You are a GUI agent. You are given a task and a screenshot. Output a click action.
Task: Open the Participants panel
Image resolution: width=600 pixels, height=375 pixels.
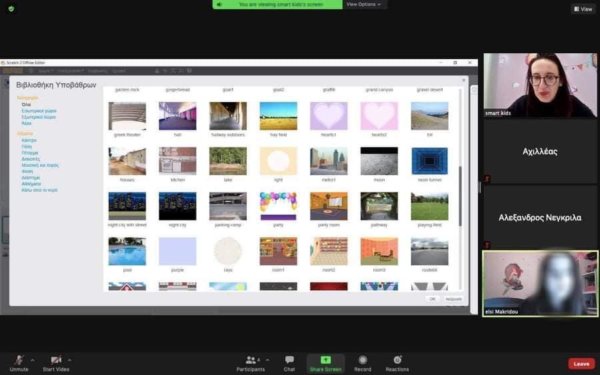251,360
